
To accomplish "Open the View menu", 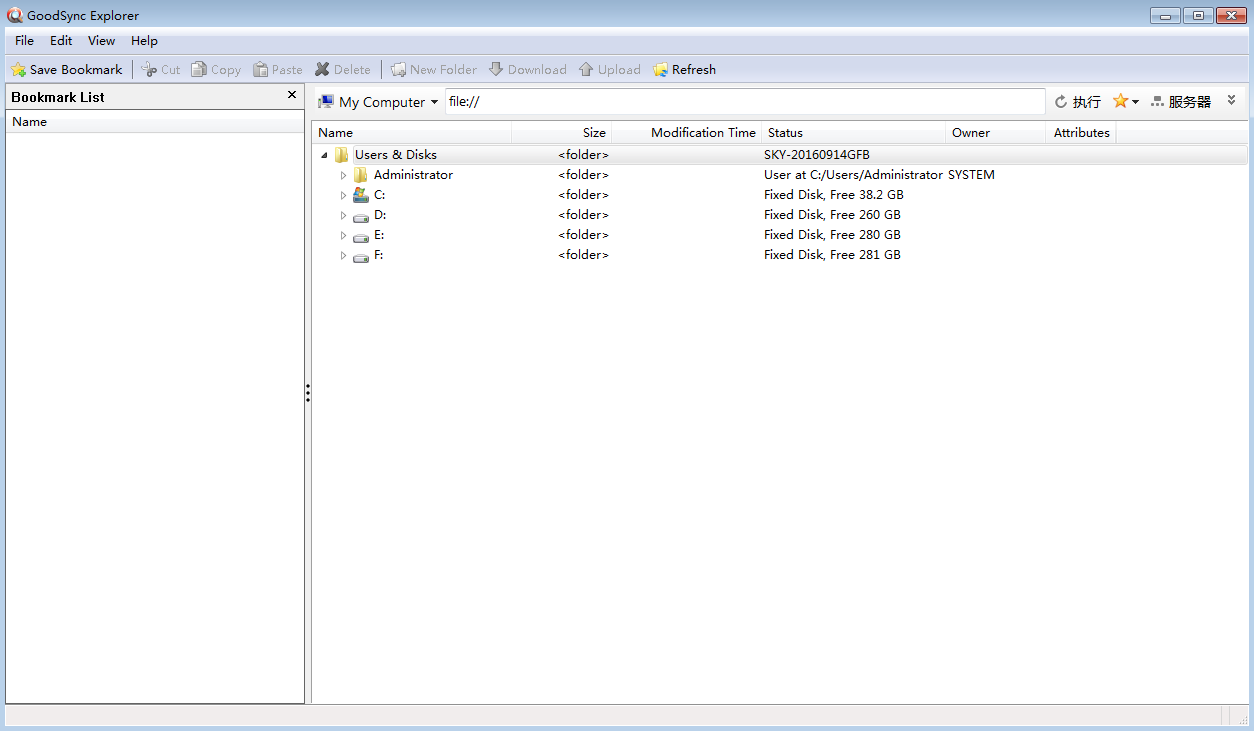I will click(101, 41).
